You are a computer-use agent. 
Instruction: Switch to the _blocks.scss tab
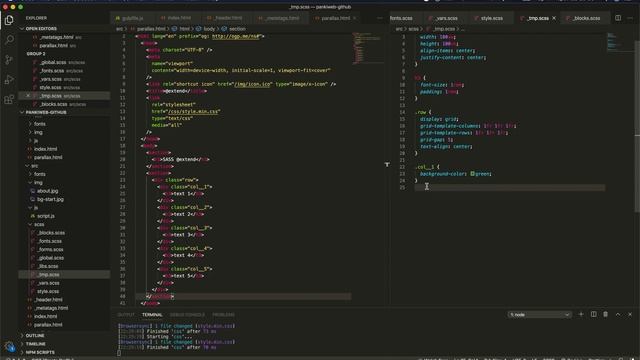coord(586,18)
